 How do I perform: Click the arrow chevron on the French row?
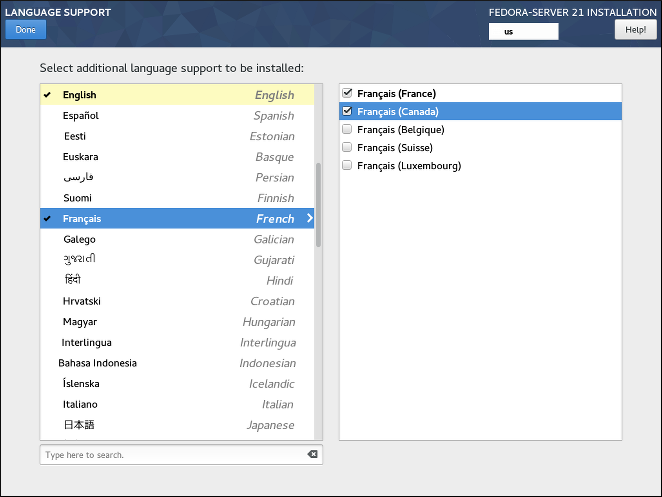click(x=309, y=218)
